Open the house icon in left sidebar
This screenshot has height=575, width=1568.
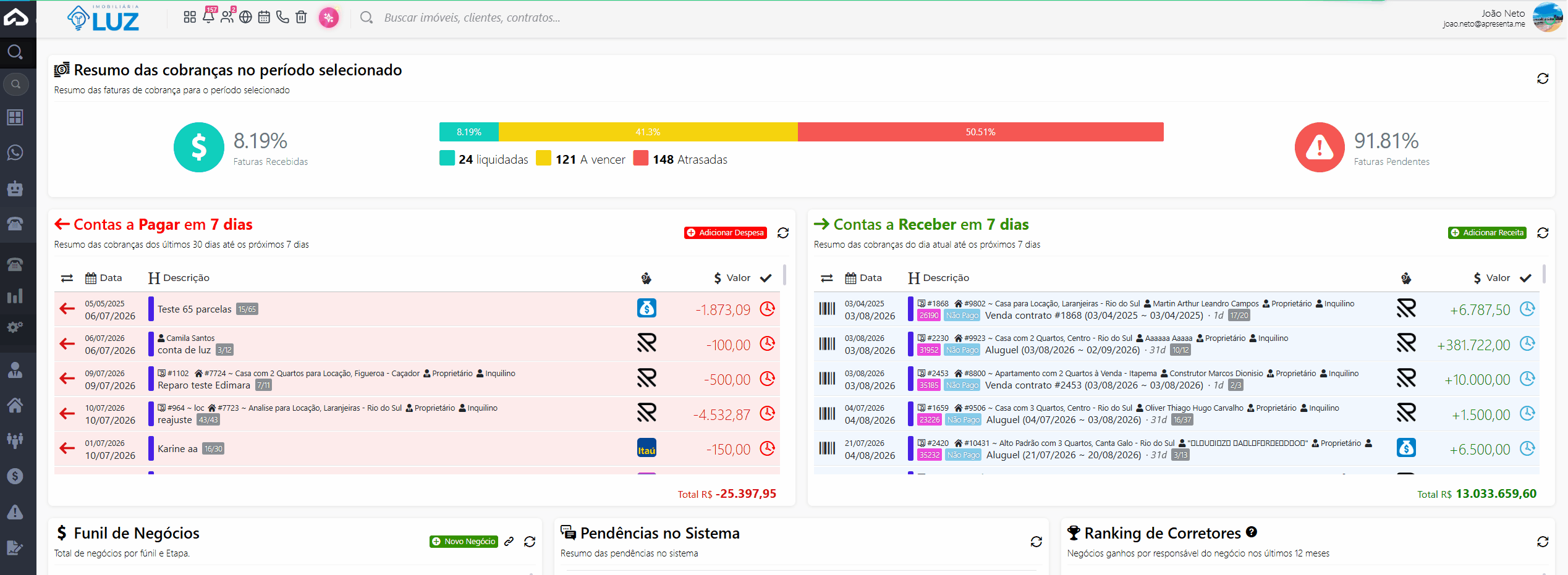pyautogui.click(x=15, y=405)
